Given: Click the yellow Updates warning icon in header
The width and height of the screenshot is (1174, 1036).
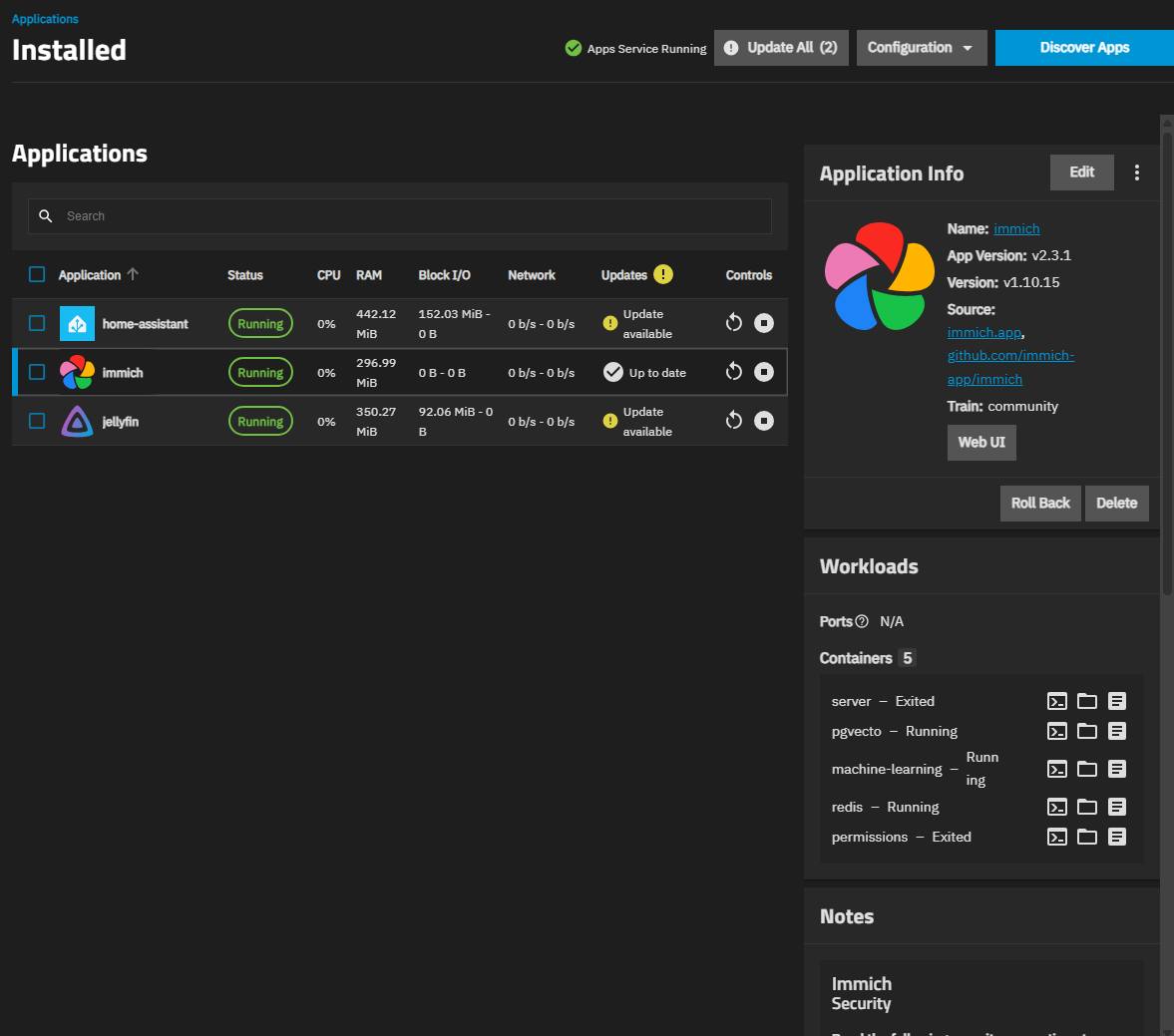Looking at the screenshot, I should (x=663, y=275).
